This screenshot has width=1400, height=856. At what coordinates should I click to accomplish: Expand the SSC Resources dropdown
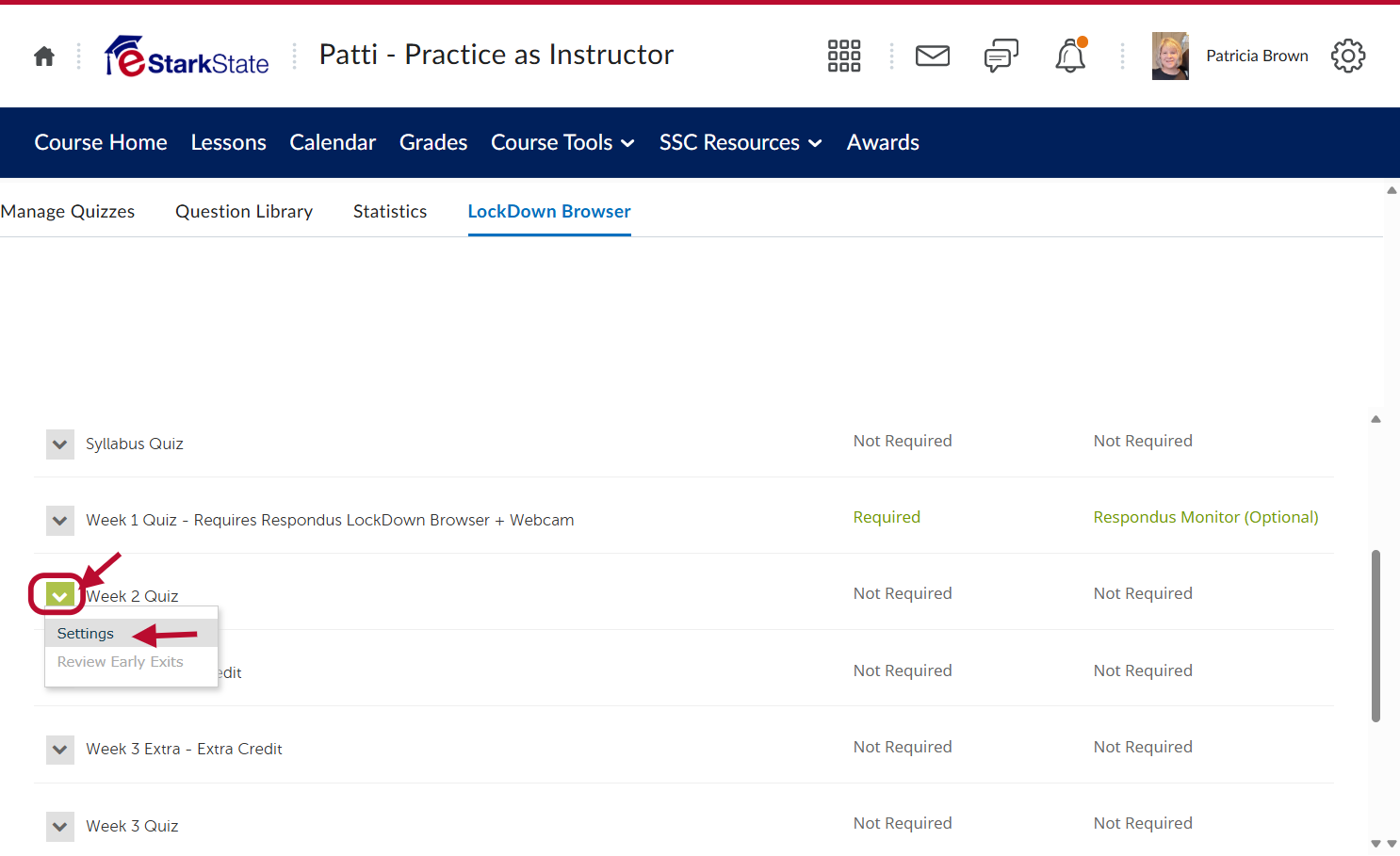(x=741, y=142)
